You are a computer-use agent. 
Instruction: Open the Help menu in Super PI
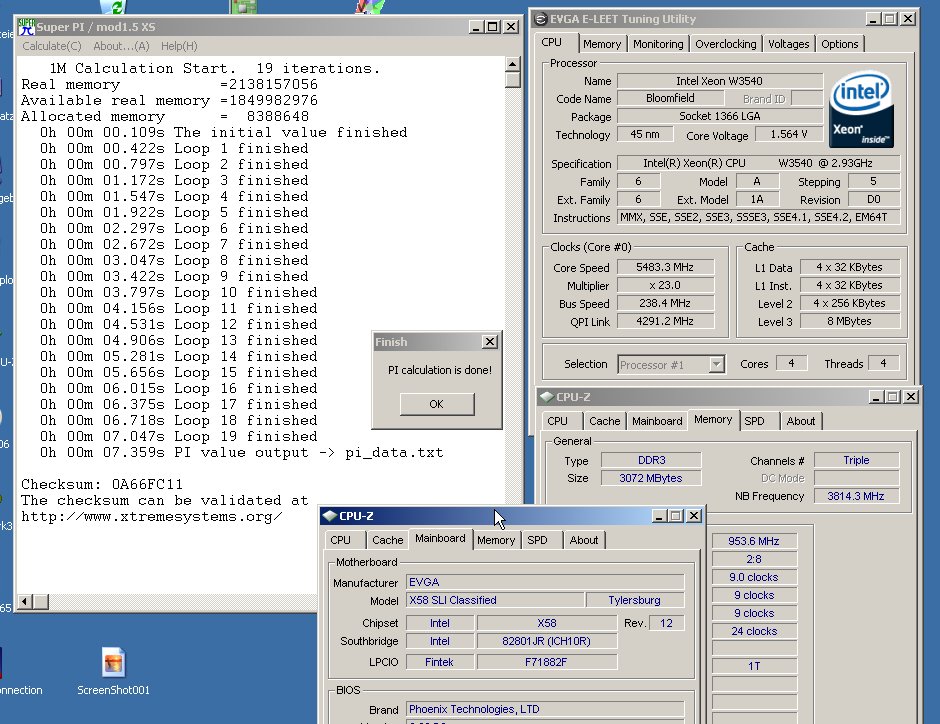tap(179, 46)
